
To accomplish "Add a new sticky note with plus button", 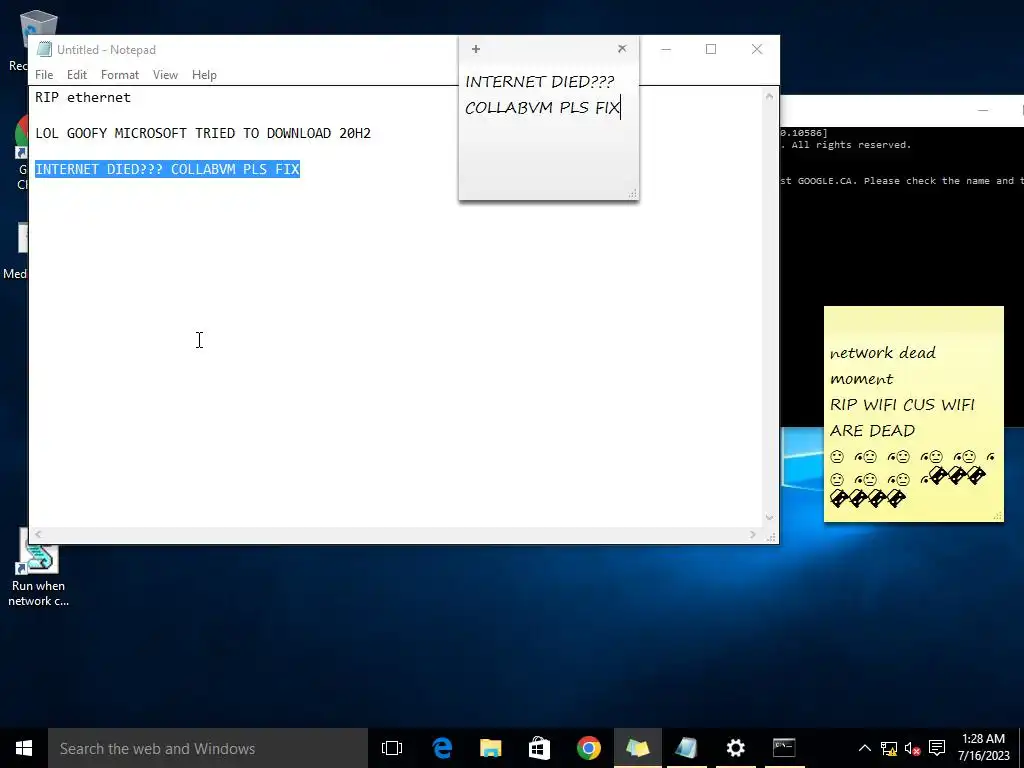I will [476, 49].
